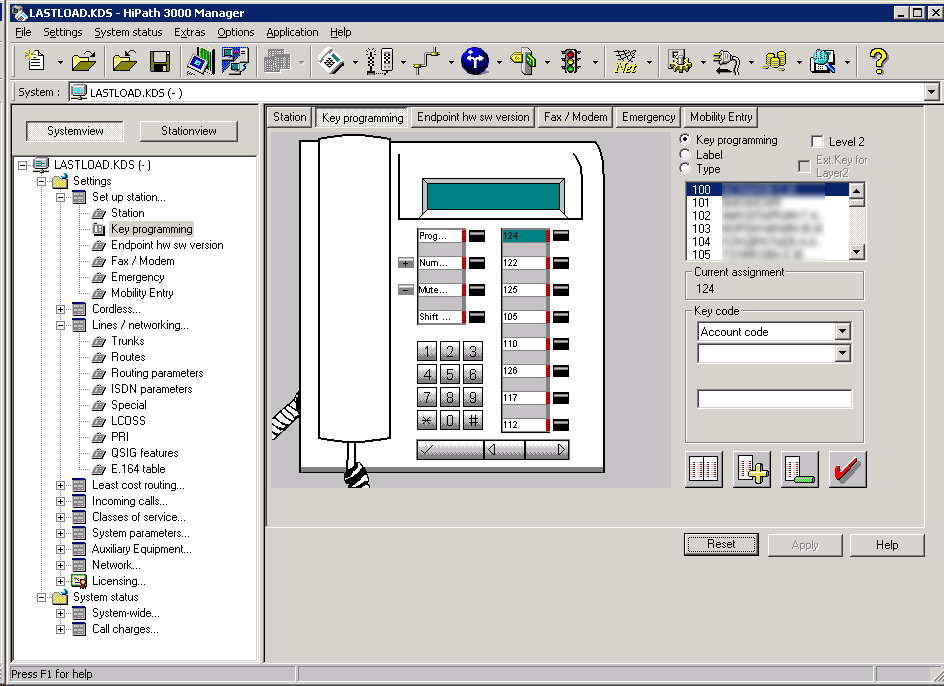Select phone key labeled 124
This screenshot has height=686, width=944.
point(524,236)
